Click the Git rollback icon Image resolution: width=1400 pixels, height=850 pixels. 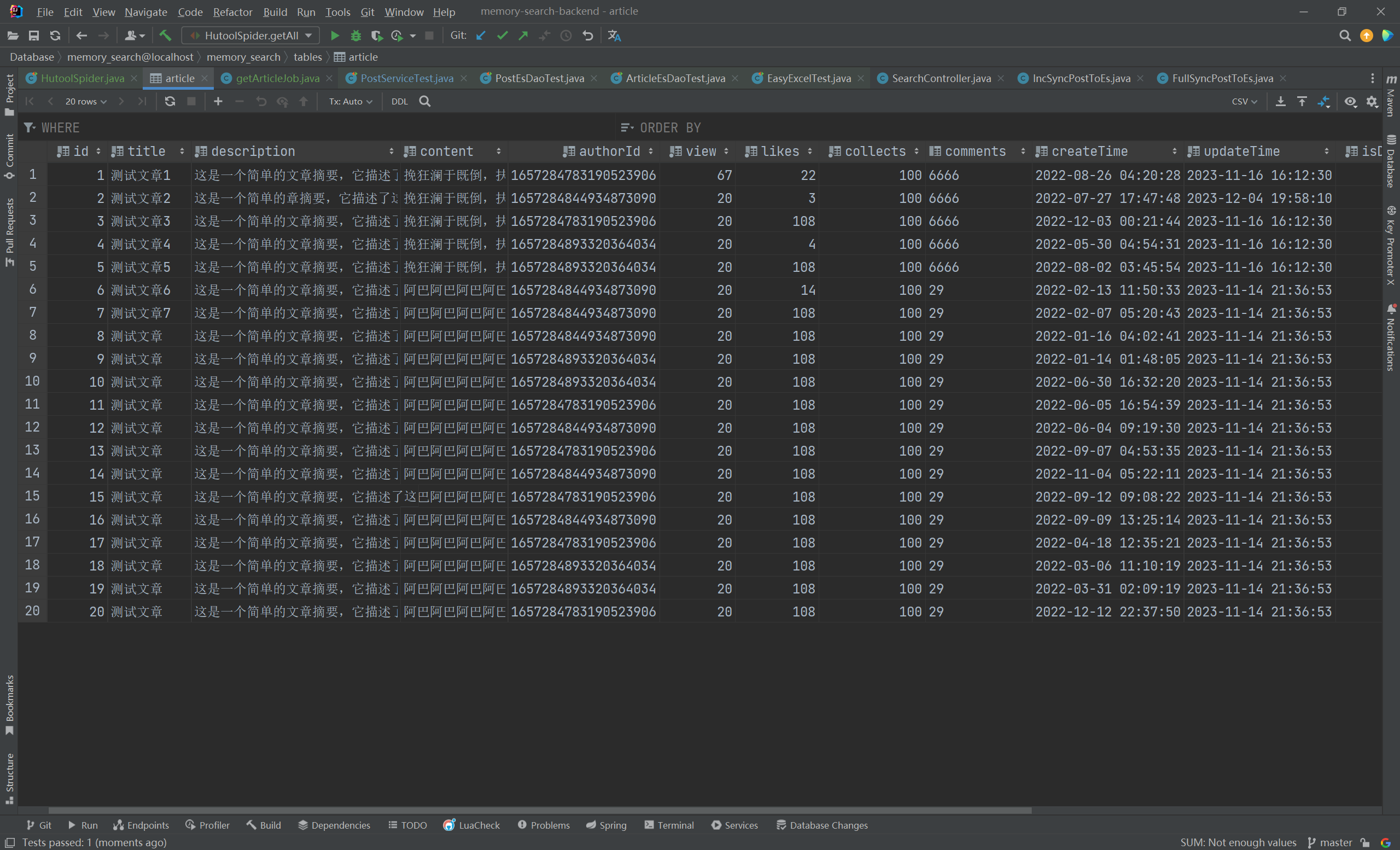(587, 36)
